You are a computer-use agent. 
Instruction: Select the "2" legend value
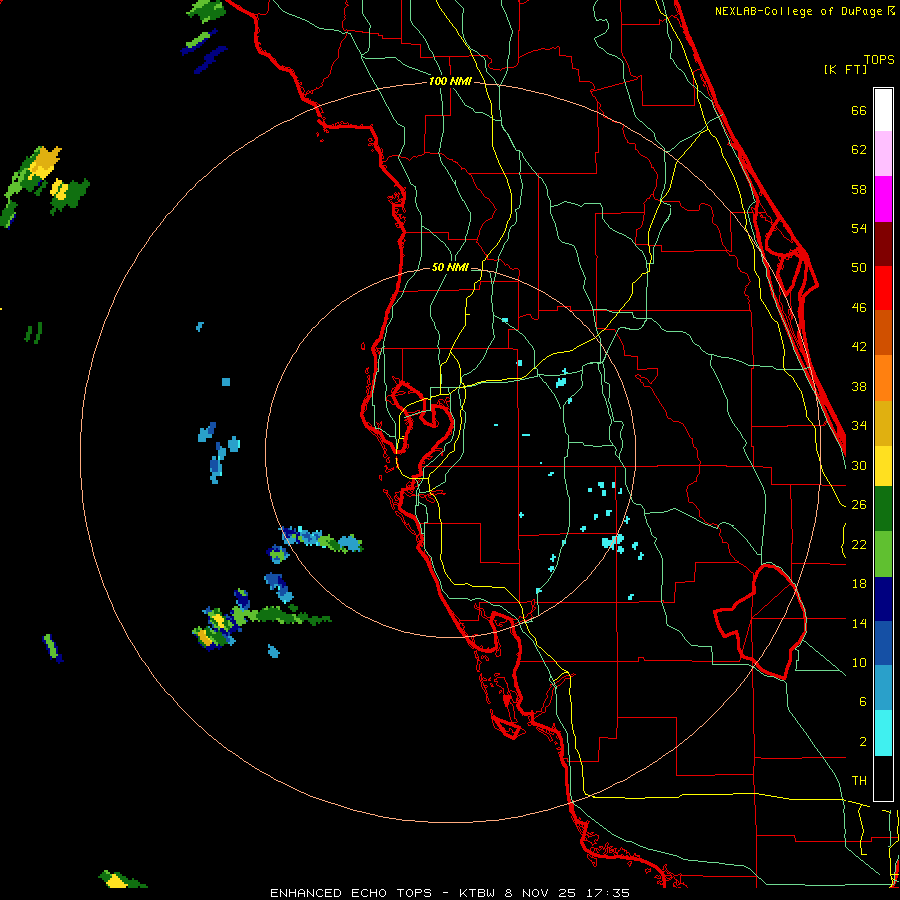(x=863, y=742)
